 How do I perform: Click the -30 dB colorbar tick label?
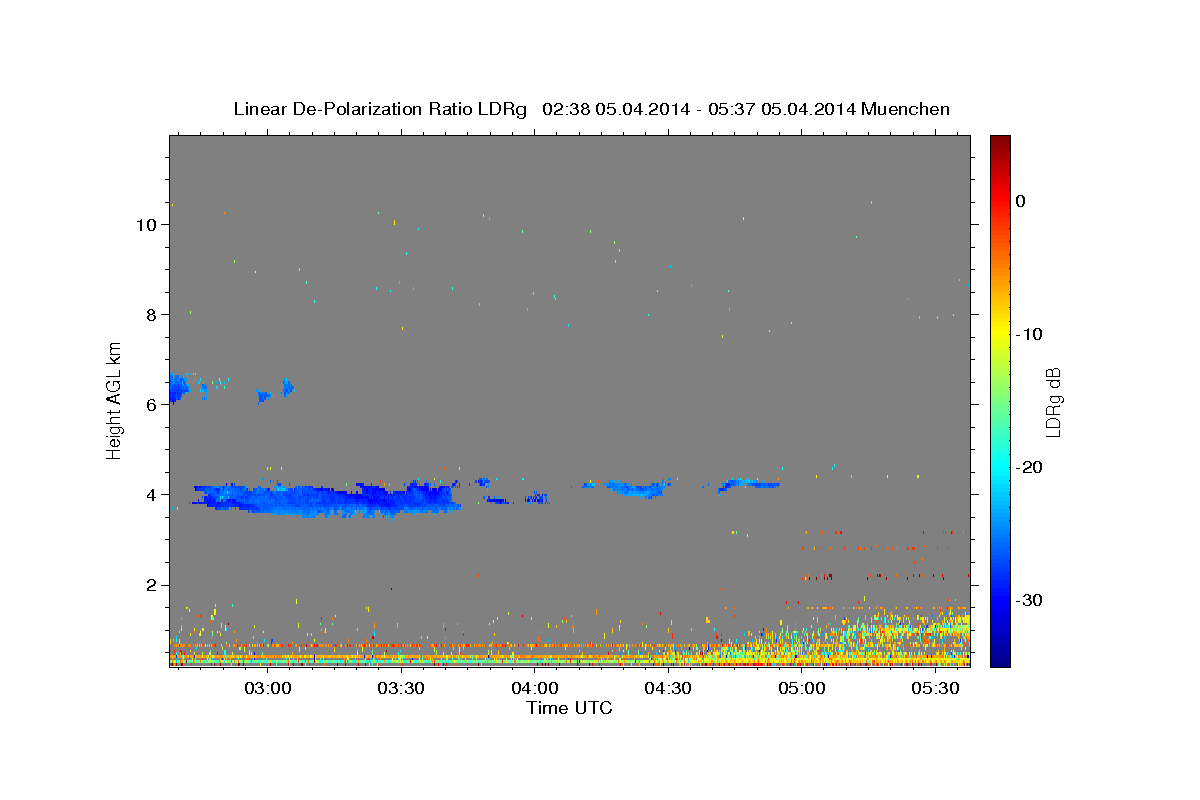click(x=1029, y=600)
